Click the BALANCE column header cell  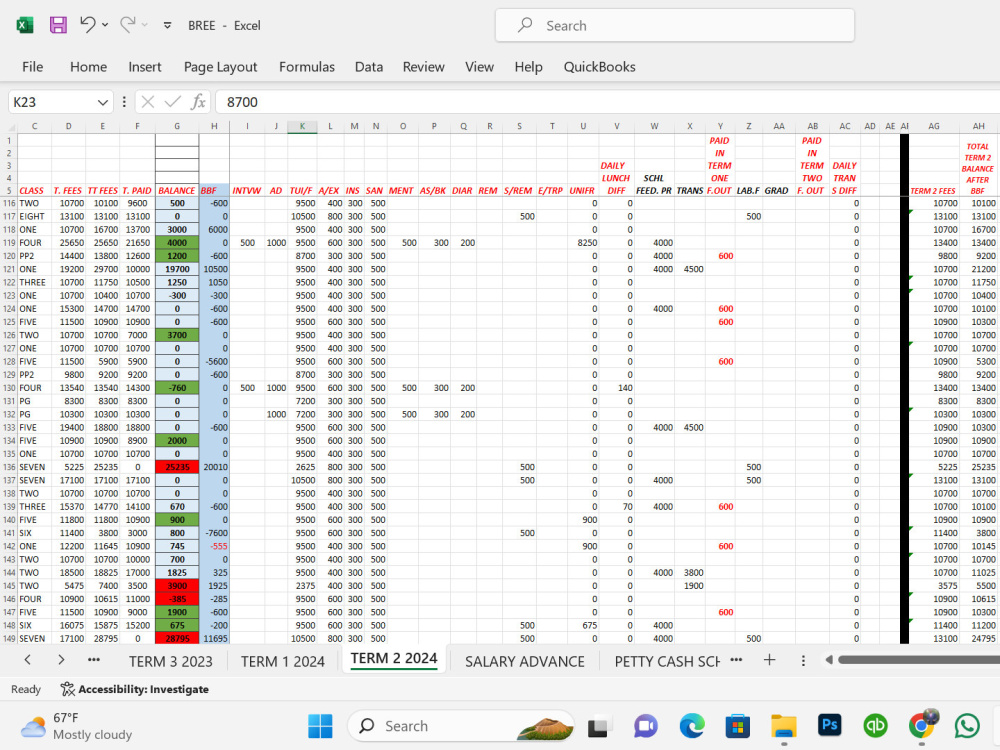click(177, 191)
